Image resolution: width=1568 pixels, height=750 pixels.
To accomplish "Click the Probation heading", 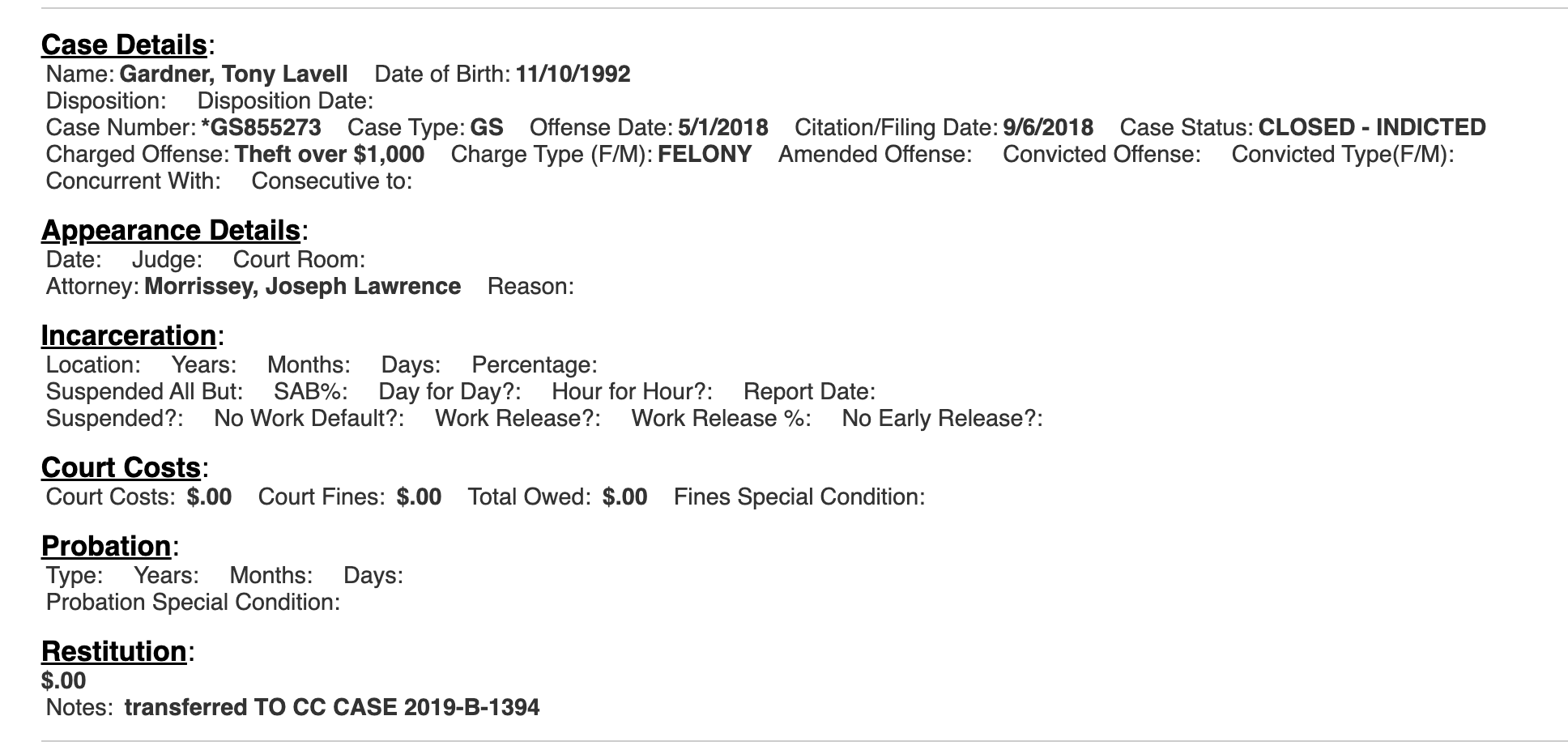I will 106,547.
